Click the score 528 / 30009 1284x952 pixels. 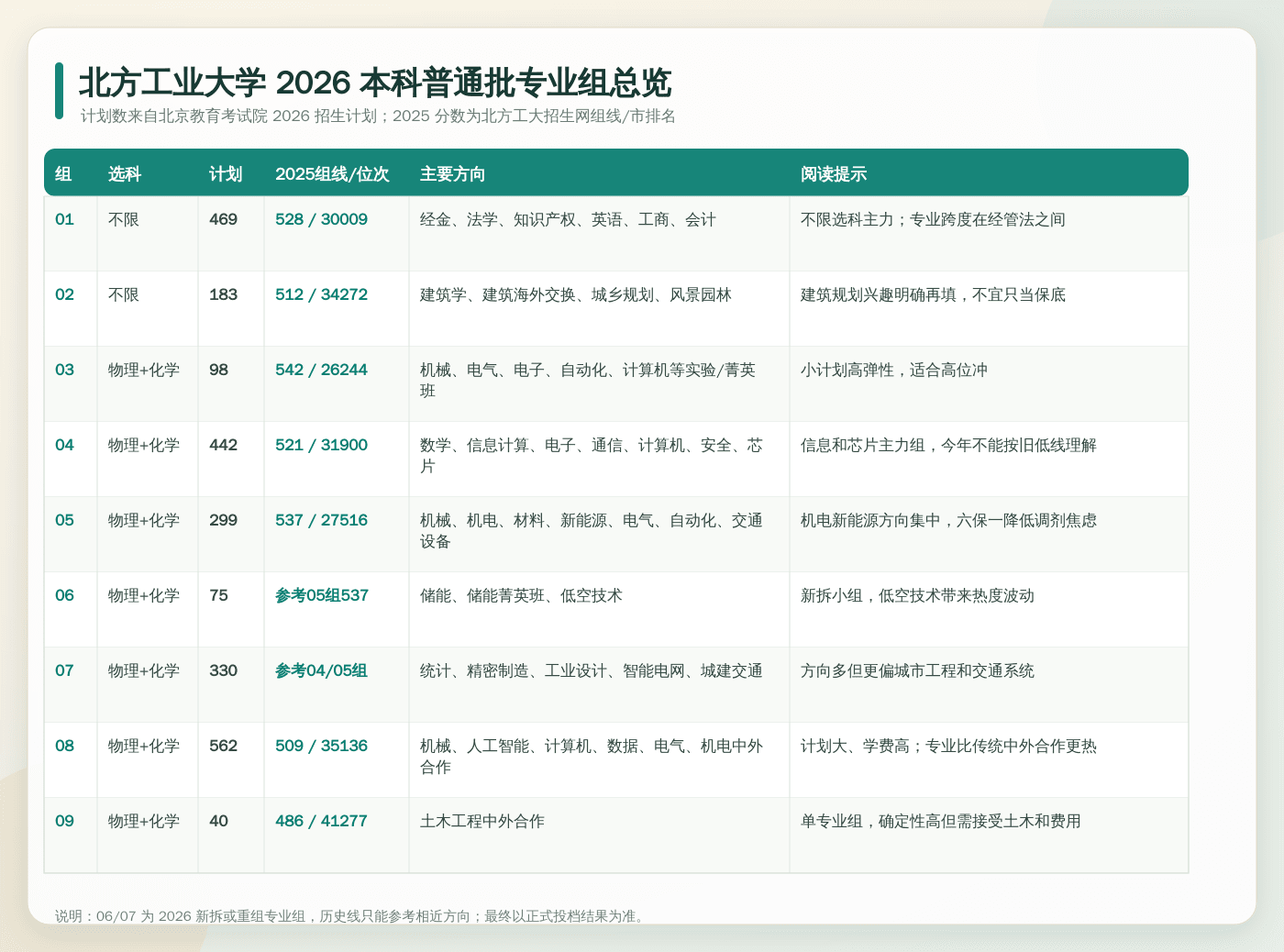(321, 220)
